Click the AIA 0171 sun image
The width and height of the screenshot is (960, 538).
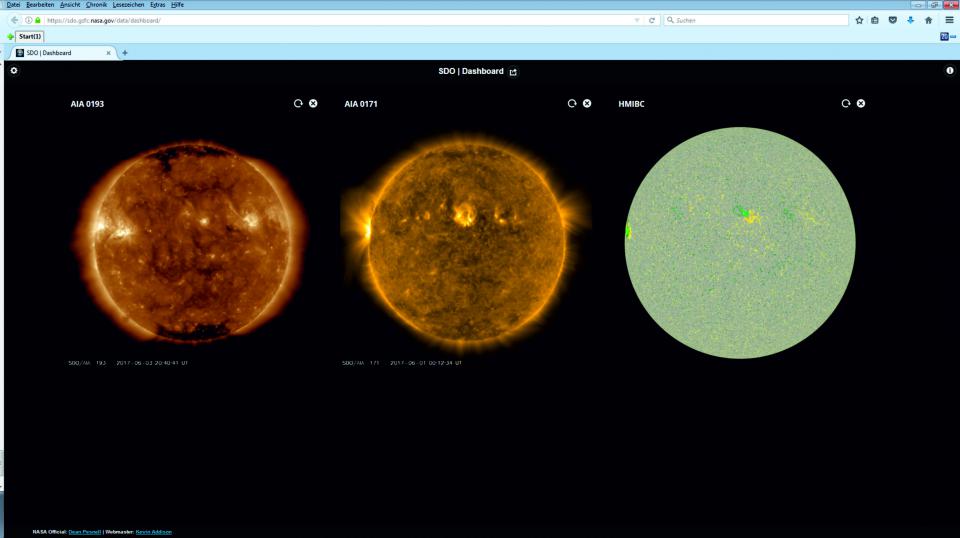pos(465,233)
